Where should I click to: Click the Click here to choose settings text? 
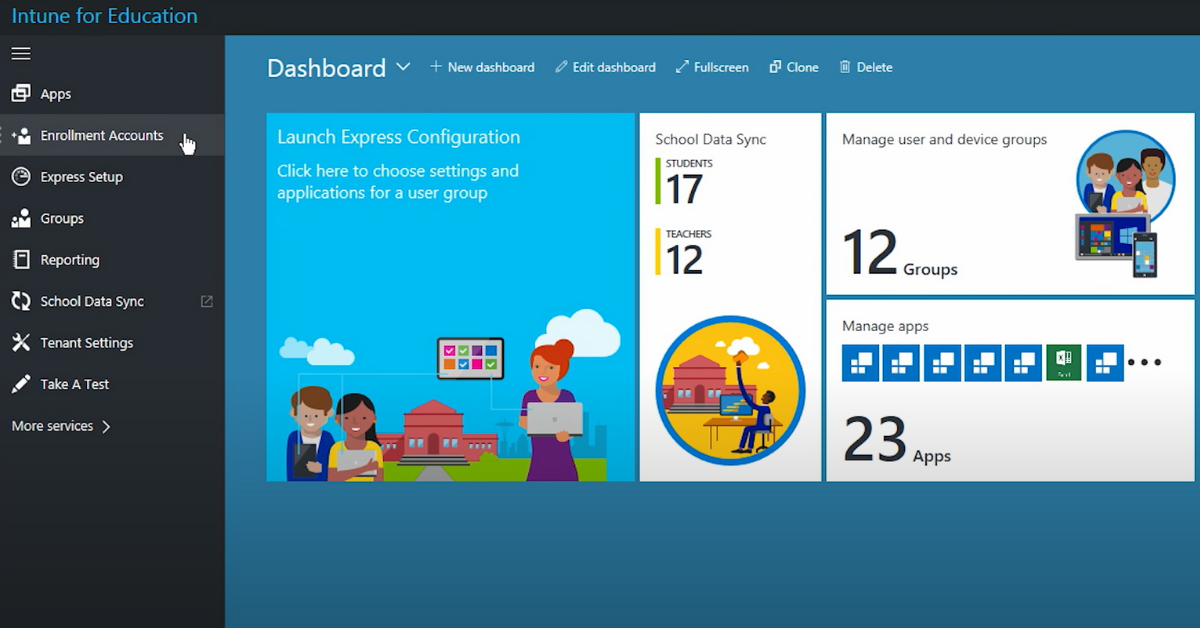(398, 182)
